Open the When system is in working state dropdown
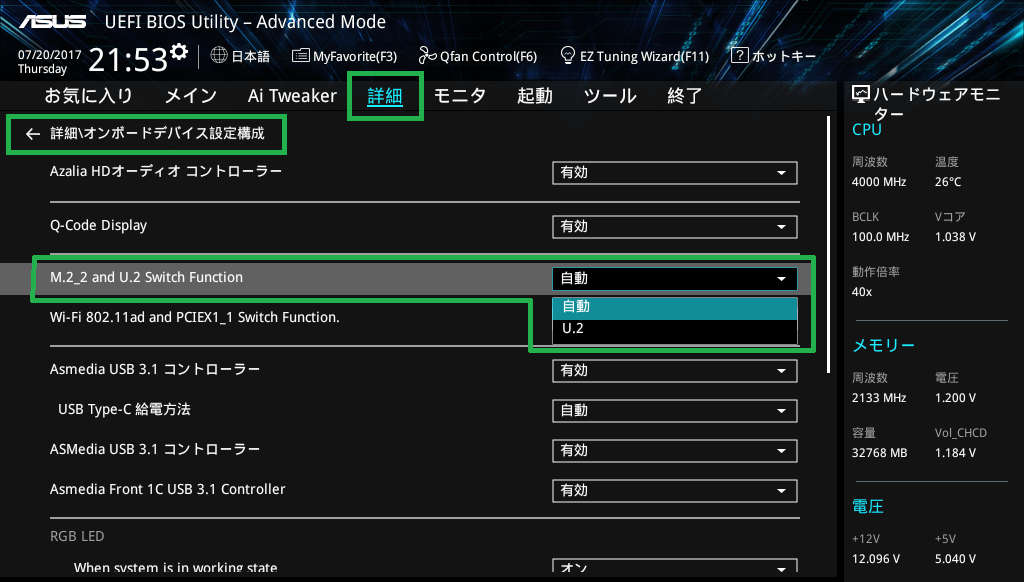 click(675, 566)
